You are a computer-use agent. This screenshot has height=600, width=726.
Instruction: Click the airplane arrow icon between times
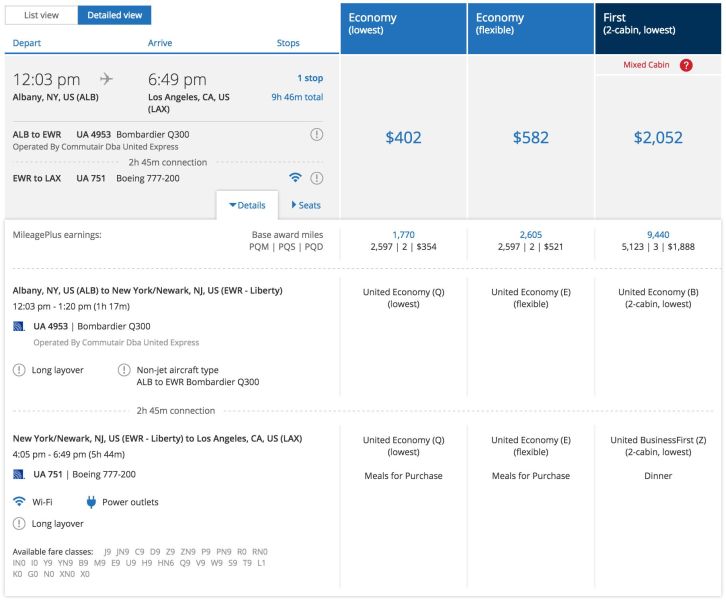click(x=106, y=79)
